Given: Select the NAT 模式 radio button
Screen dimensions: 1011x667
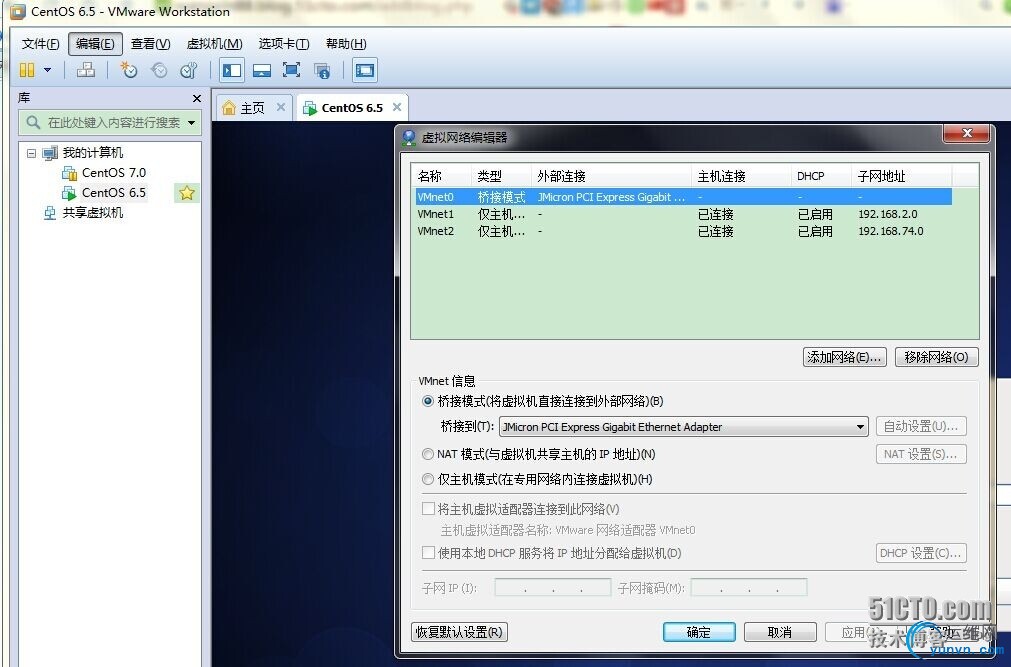Looking at the screenshot, I should [x=427, y=454].
